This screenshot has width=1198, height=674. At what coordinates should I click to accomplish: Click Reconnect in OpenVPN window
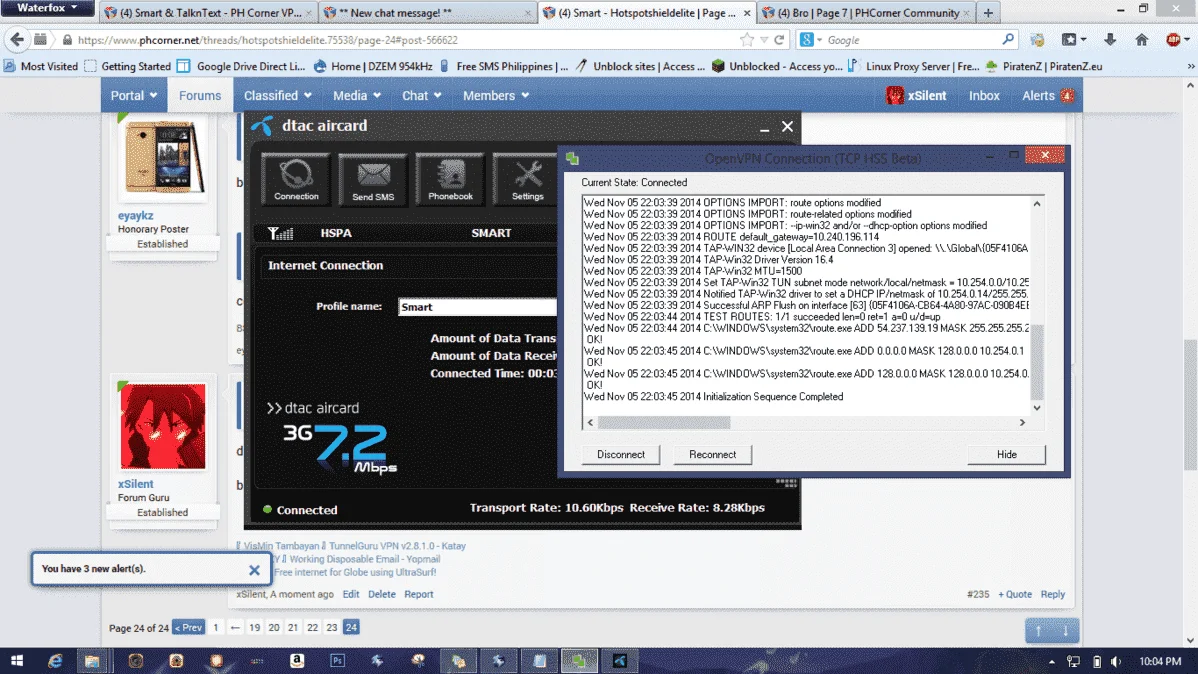tap(712, 455)
